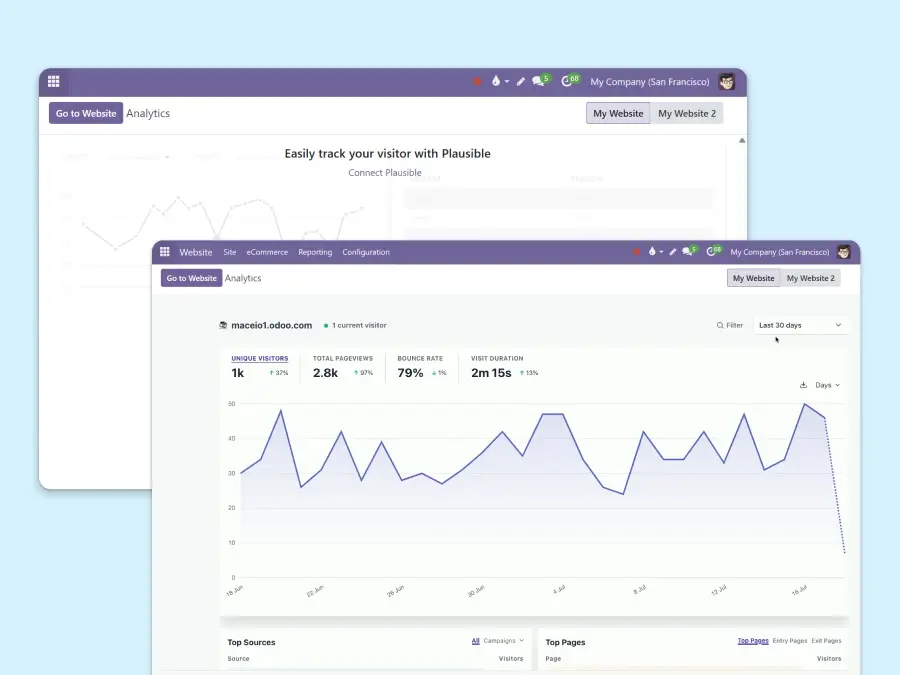Image resolution: width=900 pixels, height=675 pixels.
Task: Click the chart download icon
Action: 803,385
